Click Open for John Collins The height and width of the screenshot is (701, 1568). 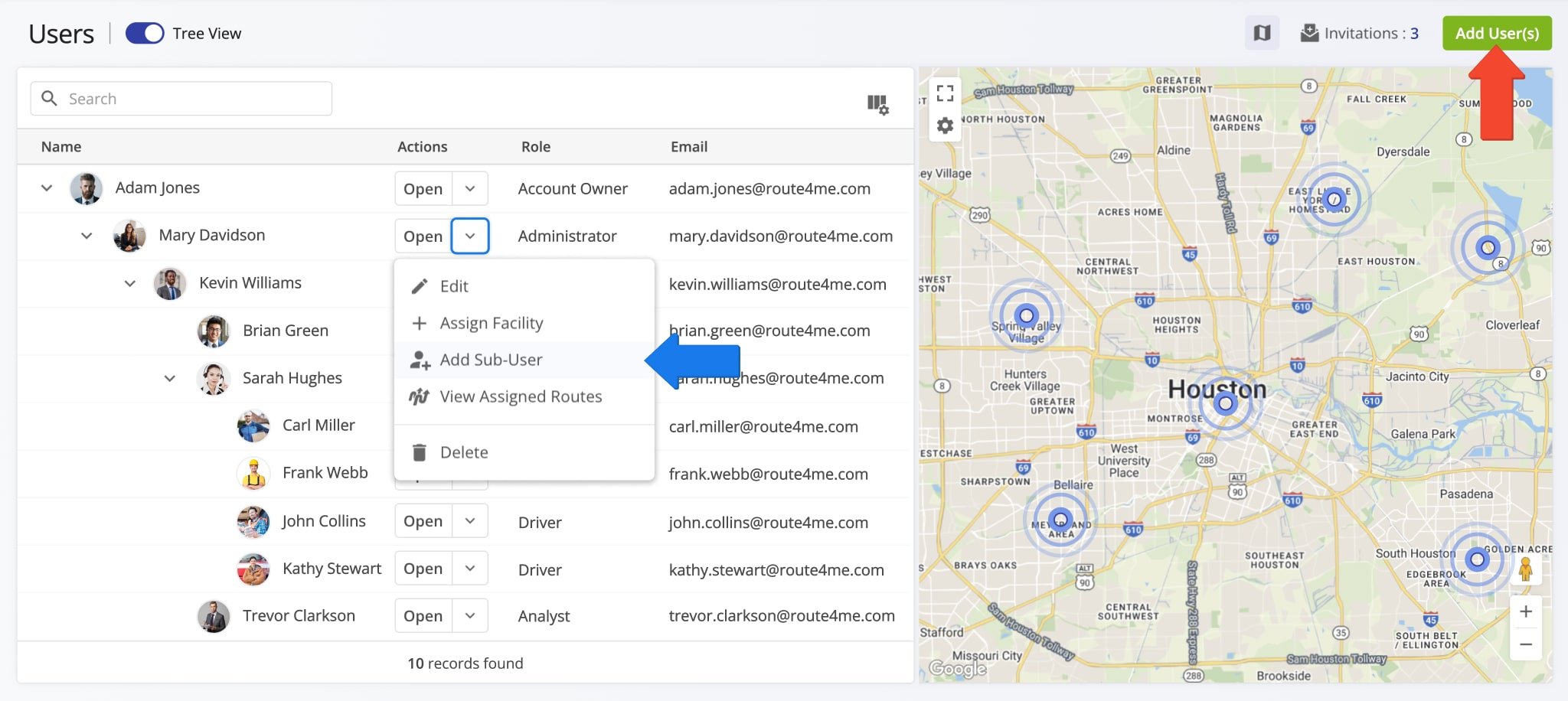click(x=423, y=521)
